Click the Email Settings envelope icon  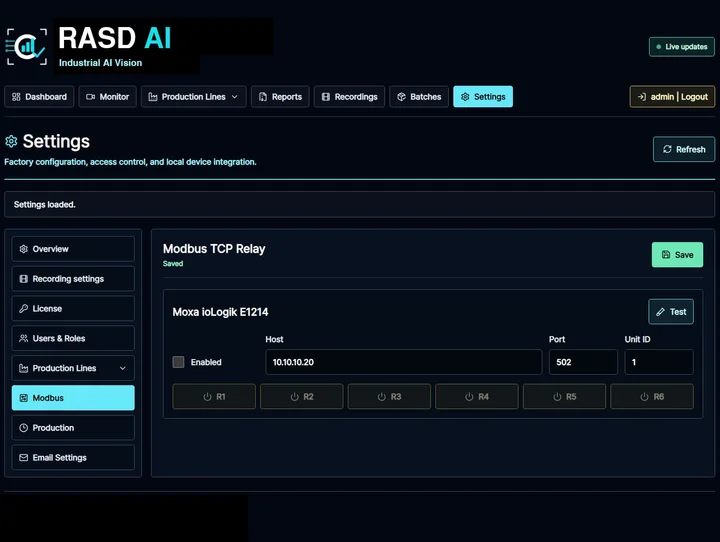[x=23, y=458]
